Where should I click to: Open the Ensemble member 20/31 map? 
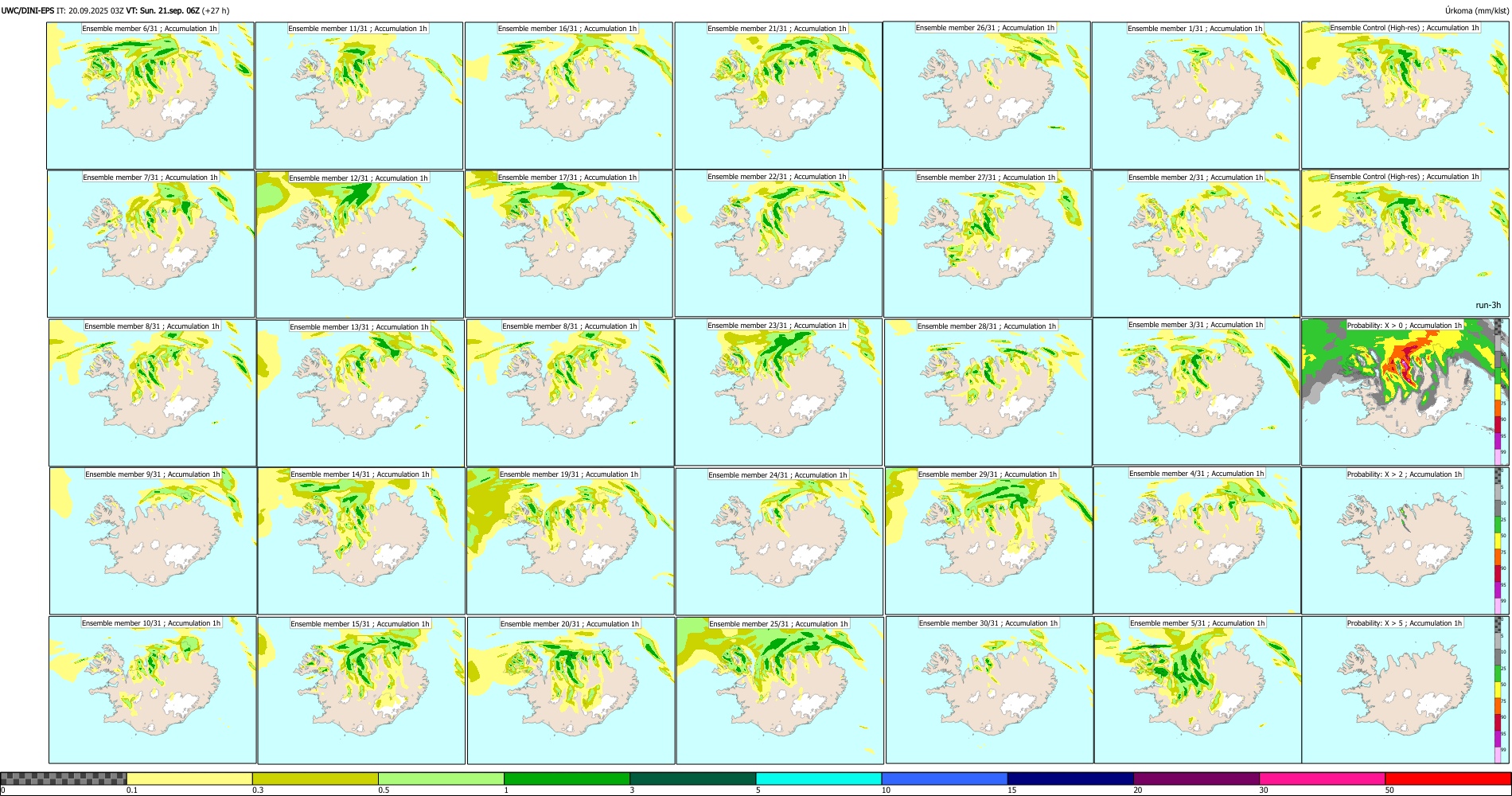[571, 690]
